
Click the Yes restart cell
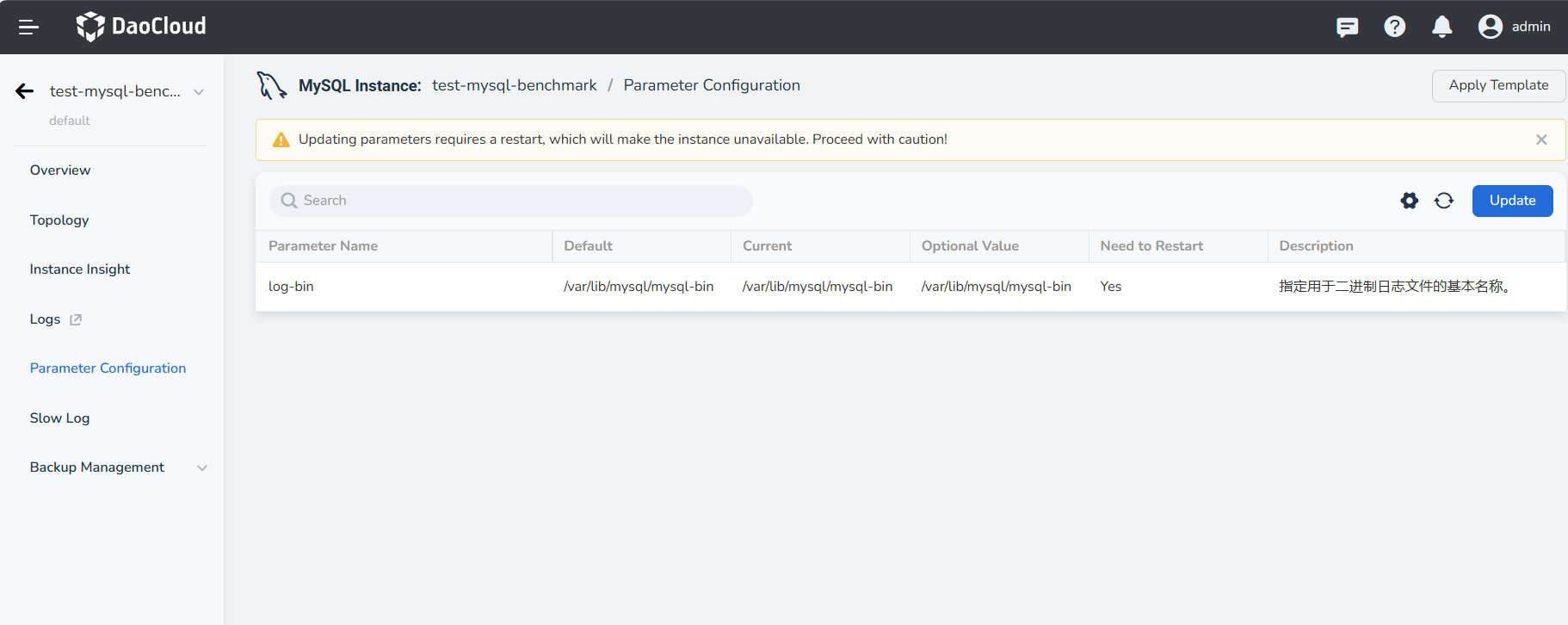(x=1111, y=287)
